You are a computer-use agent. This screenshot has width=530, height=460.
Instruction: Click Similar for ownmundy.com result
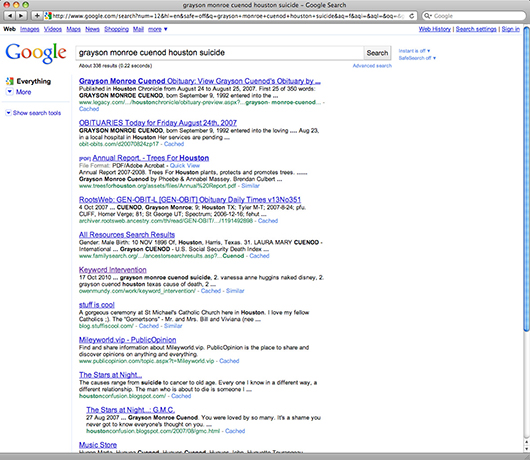(235, 291)
